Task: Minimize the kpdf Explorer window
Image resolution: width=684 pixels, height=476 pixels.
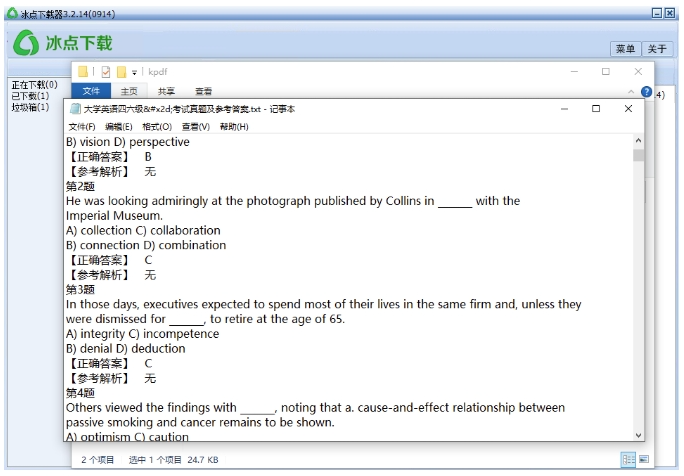Action: pyautogui.click(x=574, y=72)
